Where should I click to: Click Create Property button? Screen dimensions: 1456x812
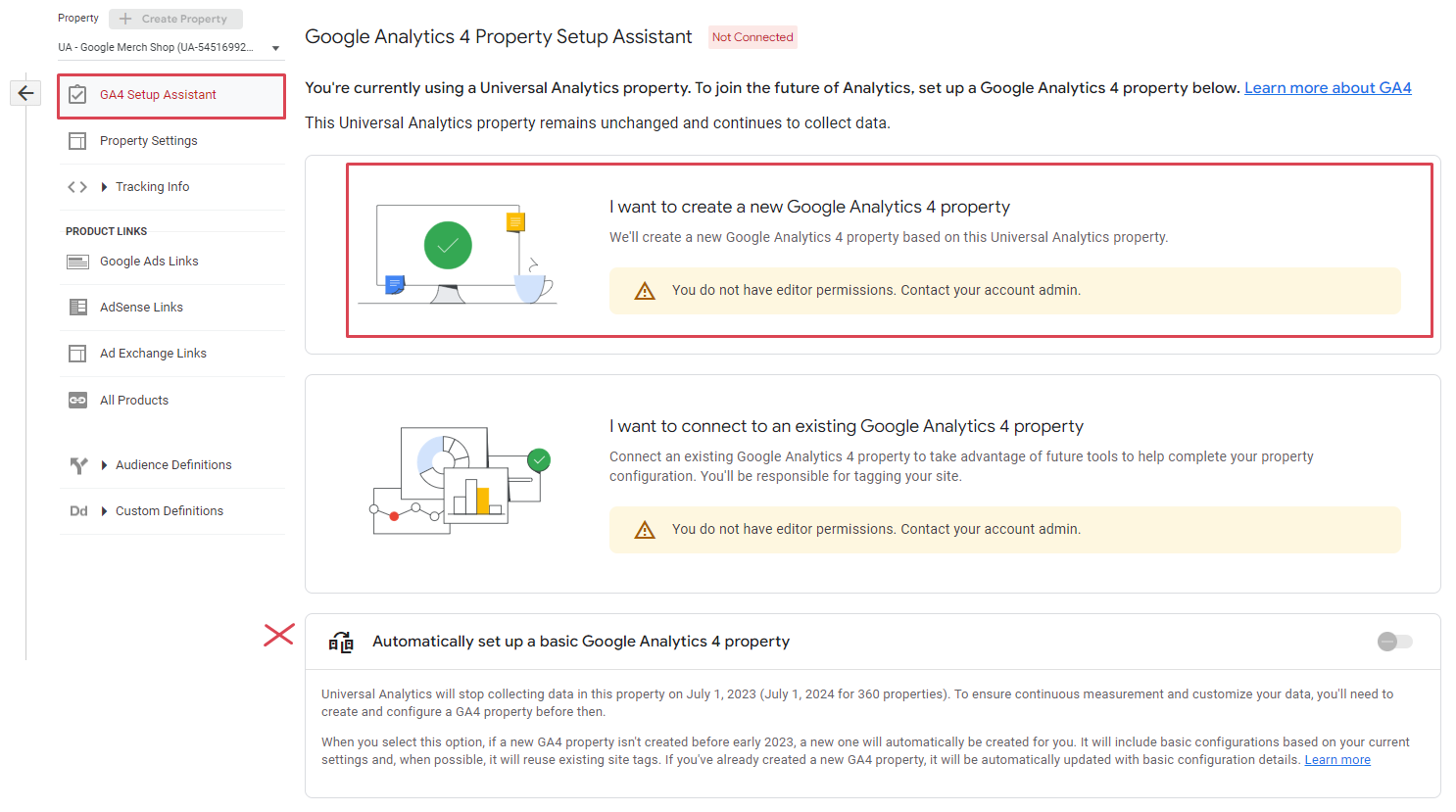(175, 19)
